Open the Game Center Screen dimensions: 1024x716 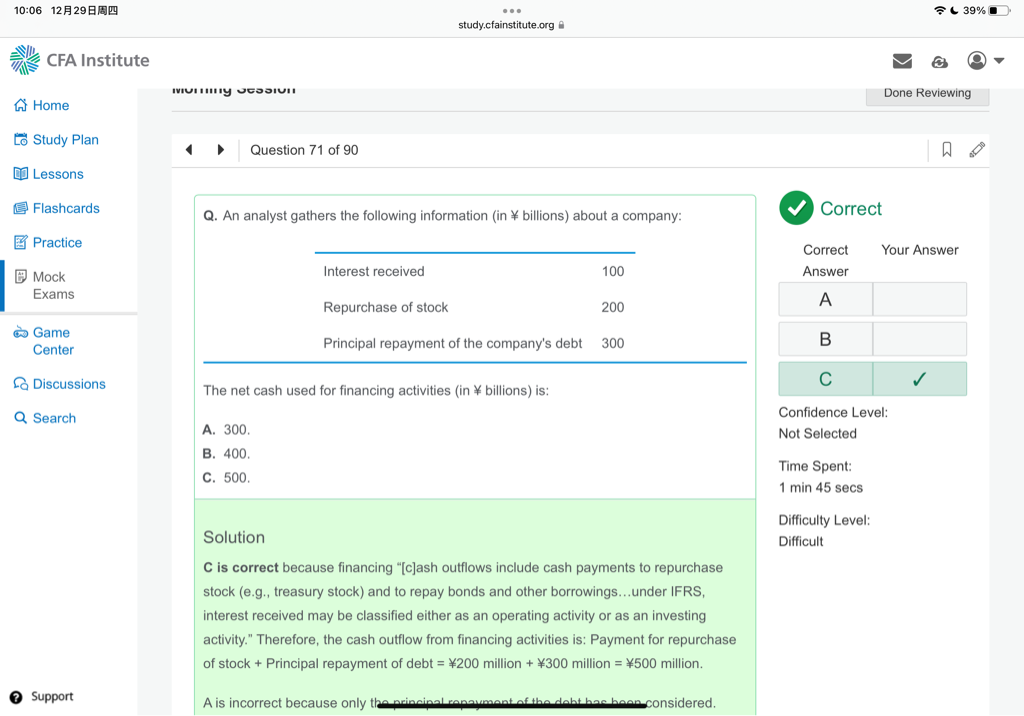52,341
